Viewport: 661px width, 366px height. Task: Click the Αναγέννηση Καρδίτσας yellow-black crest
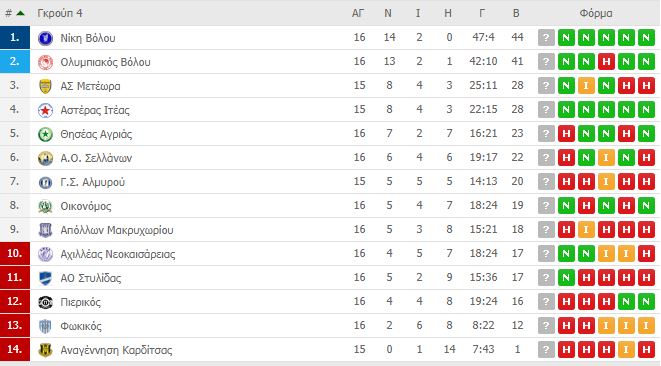click(x=45, y=350)
